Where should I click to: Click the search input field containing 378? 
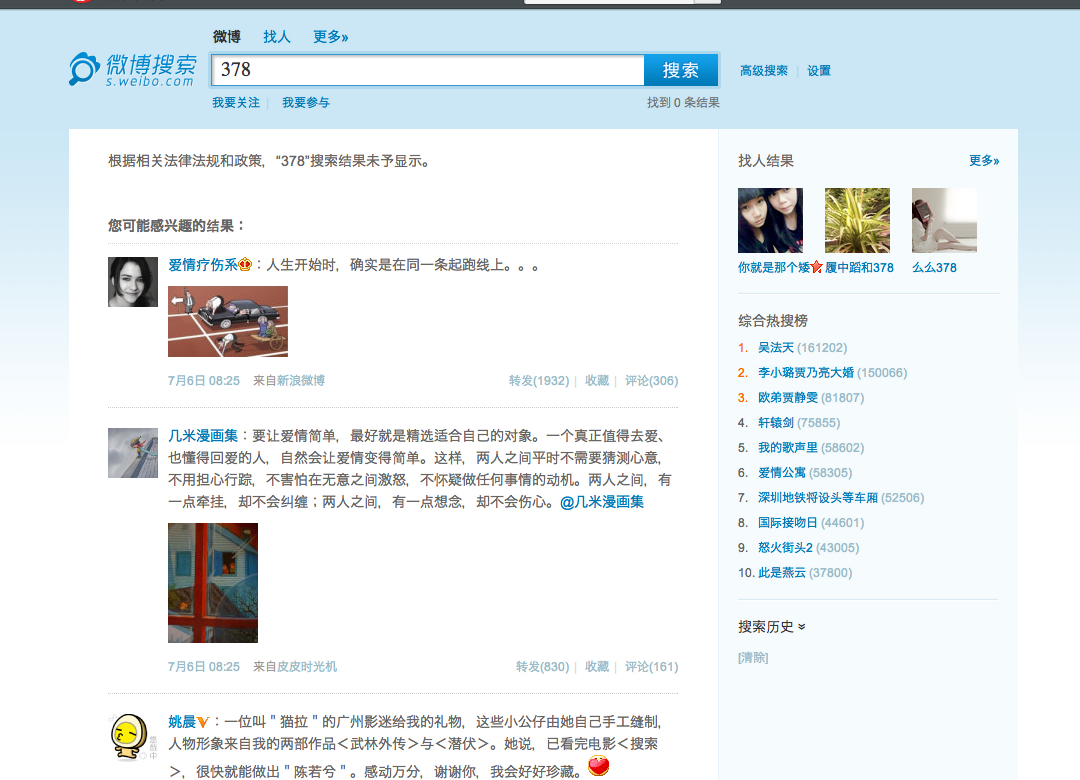(x=428, y=70)
